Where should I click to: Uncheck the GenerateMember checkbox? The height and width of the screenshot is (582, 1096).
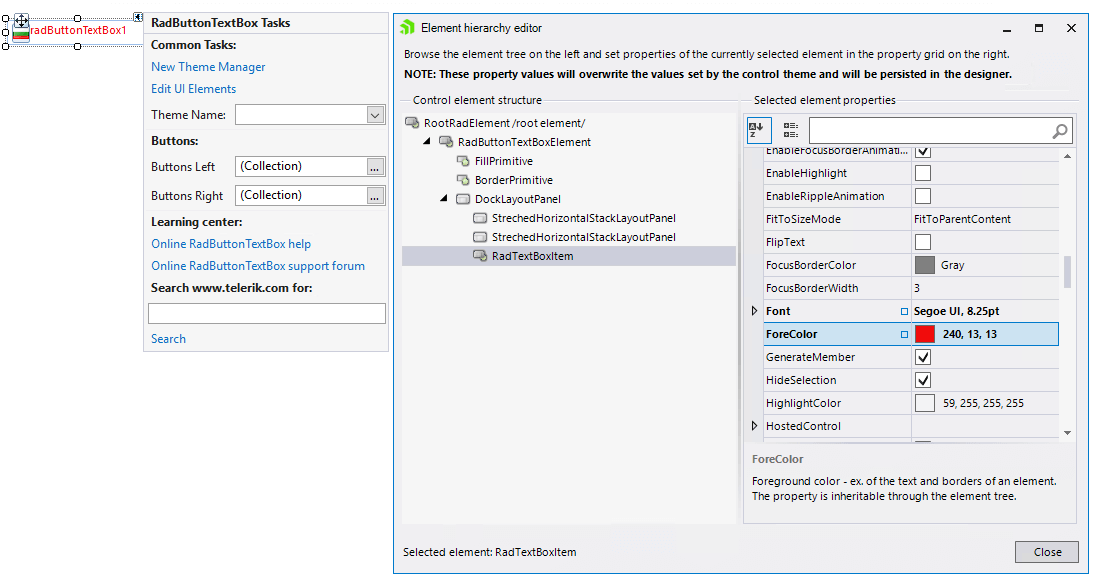(923, 358)
